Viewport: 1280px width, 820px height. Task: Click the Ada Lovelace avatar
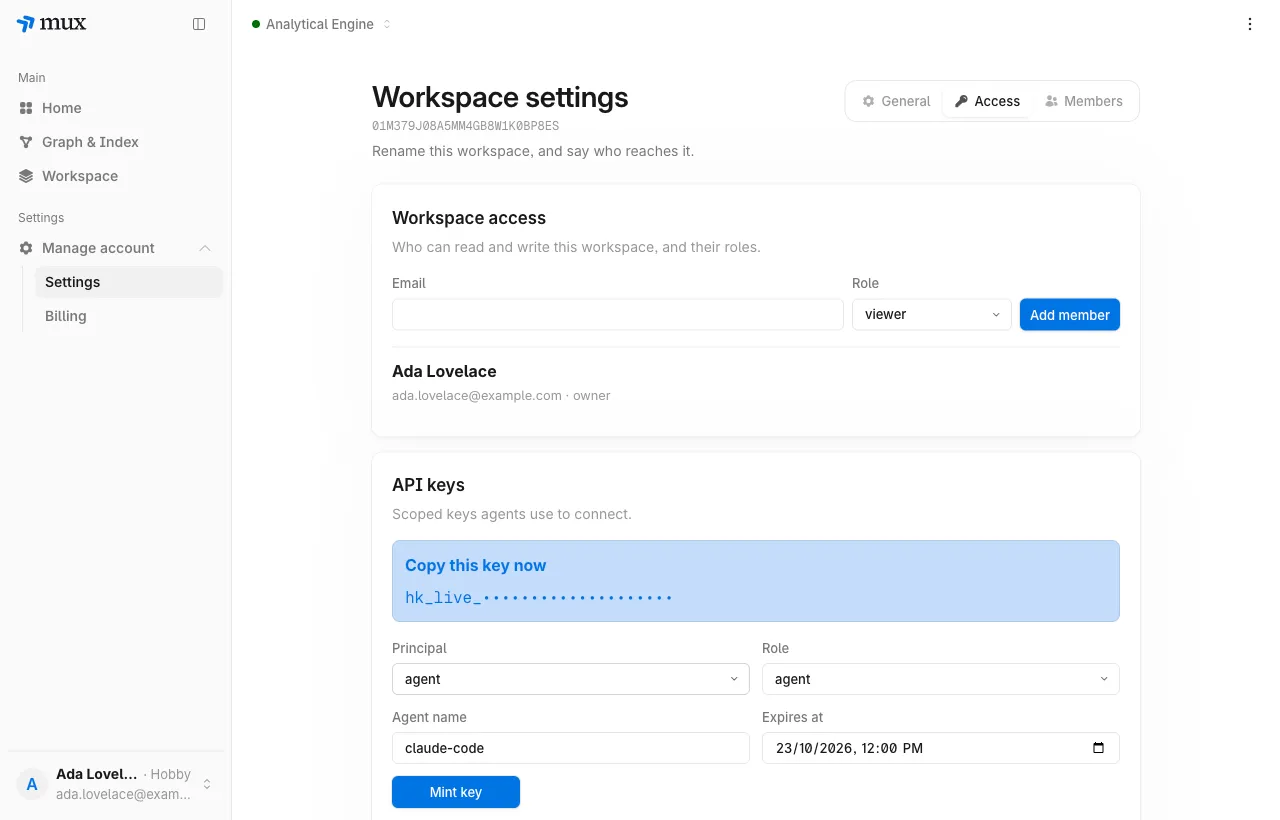pos(32,784)
